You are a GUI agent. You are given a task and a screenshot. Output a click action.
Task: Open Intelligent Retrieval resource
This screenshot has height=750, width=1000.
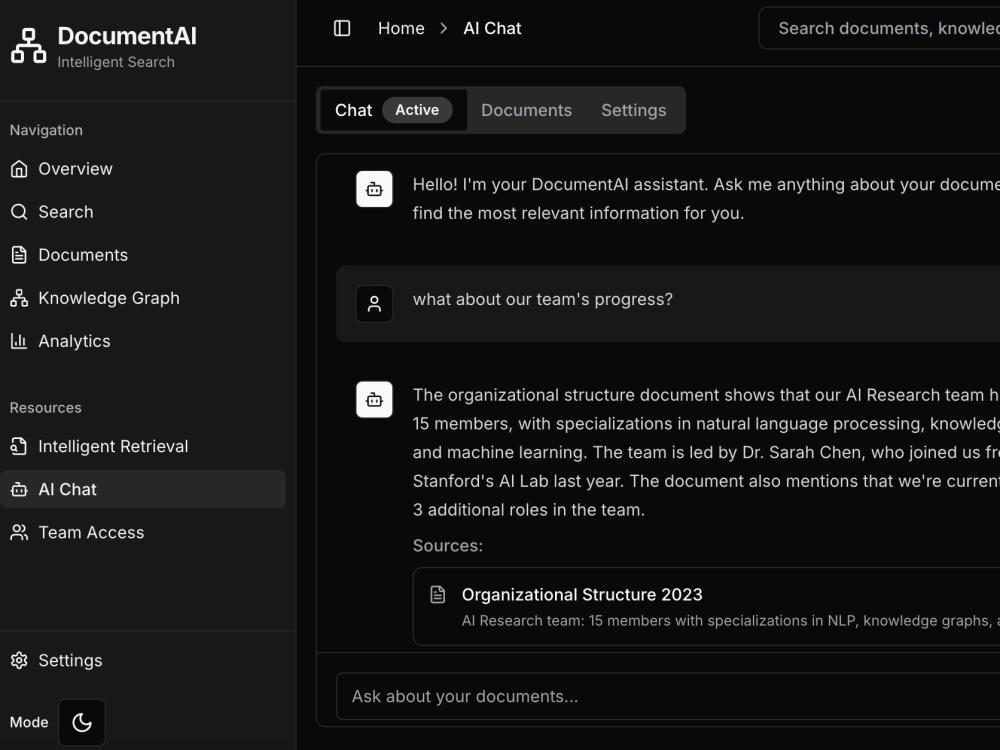pyautogui.click(x=143, y=446)
